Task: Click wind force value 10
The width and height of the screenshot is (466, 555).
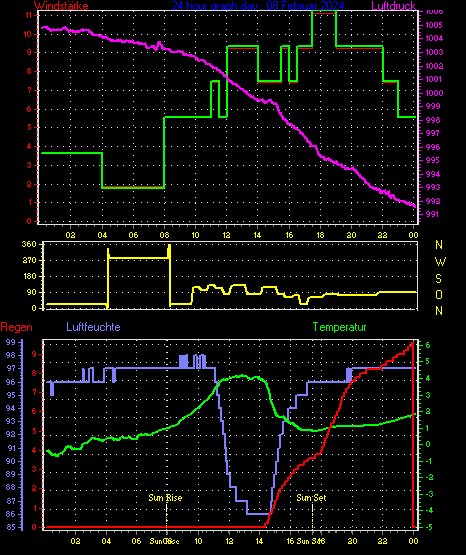Action: click(x=28, y=34)
